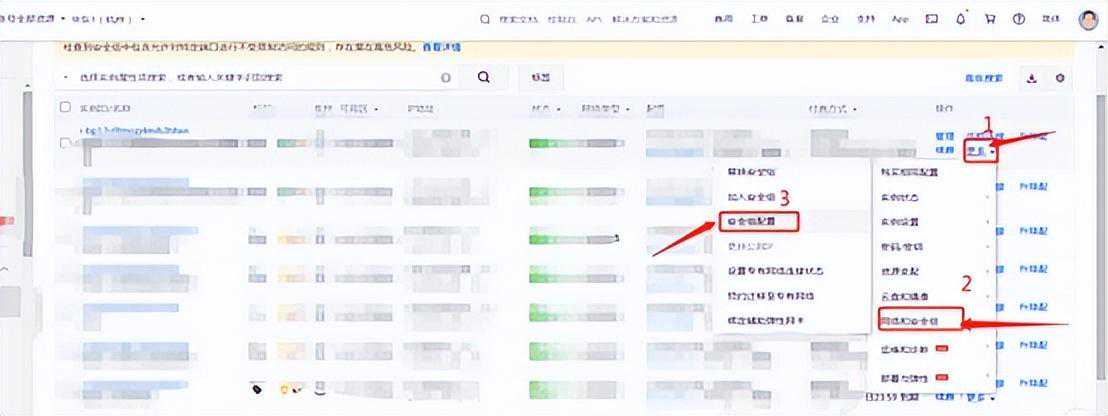
Task: Tick the select-all checkbox in table header
Action: coord(66,107)
